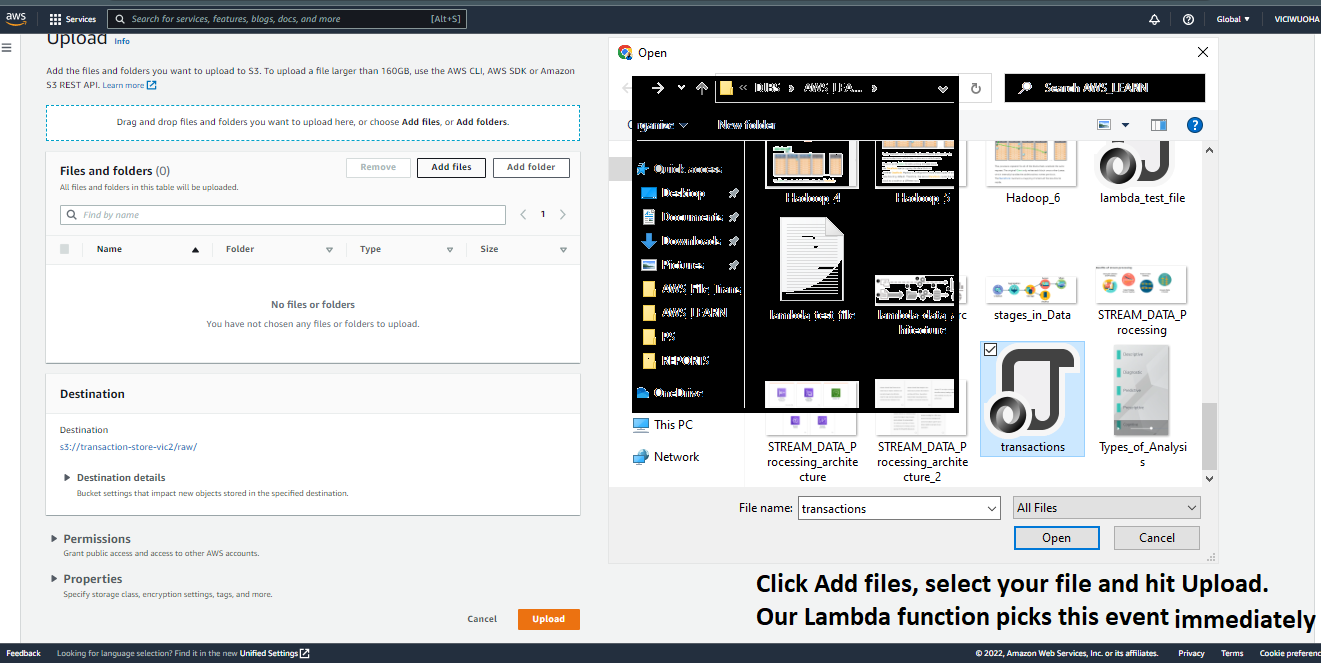This screenshot has width=1321, height=663.
Task: Go to previous page of files table
Action: (x=523, y=215)
